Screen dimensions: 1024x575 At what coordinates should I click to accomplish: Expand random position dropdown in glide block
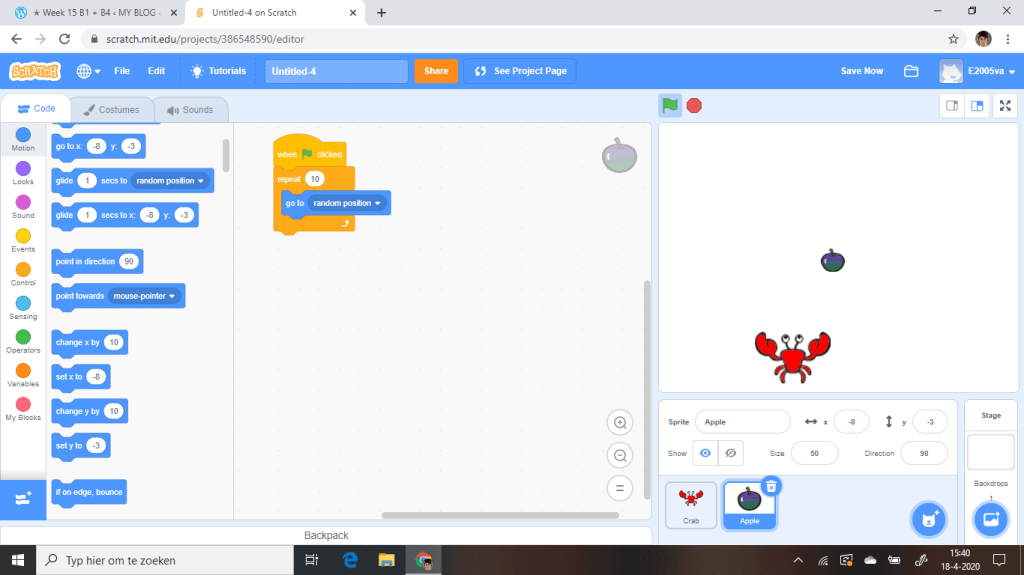pyautogui.click(x=201, y=181)
